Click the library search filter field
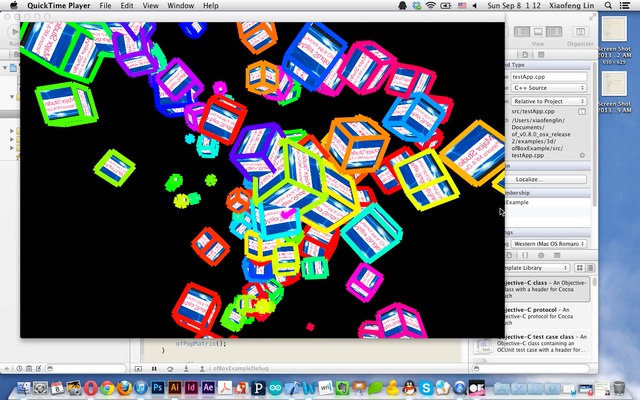Viewport: 640px width, 400px height. [x=531, y=369]
